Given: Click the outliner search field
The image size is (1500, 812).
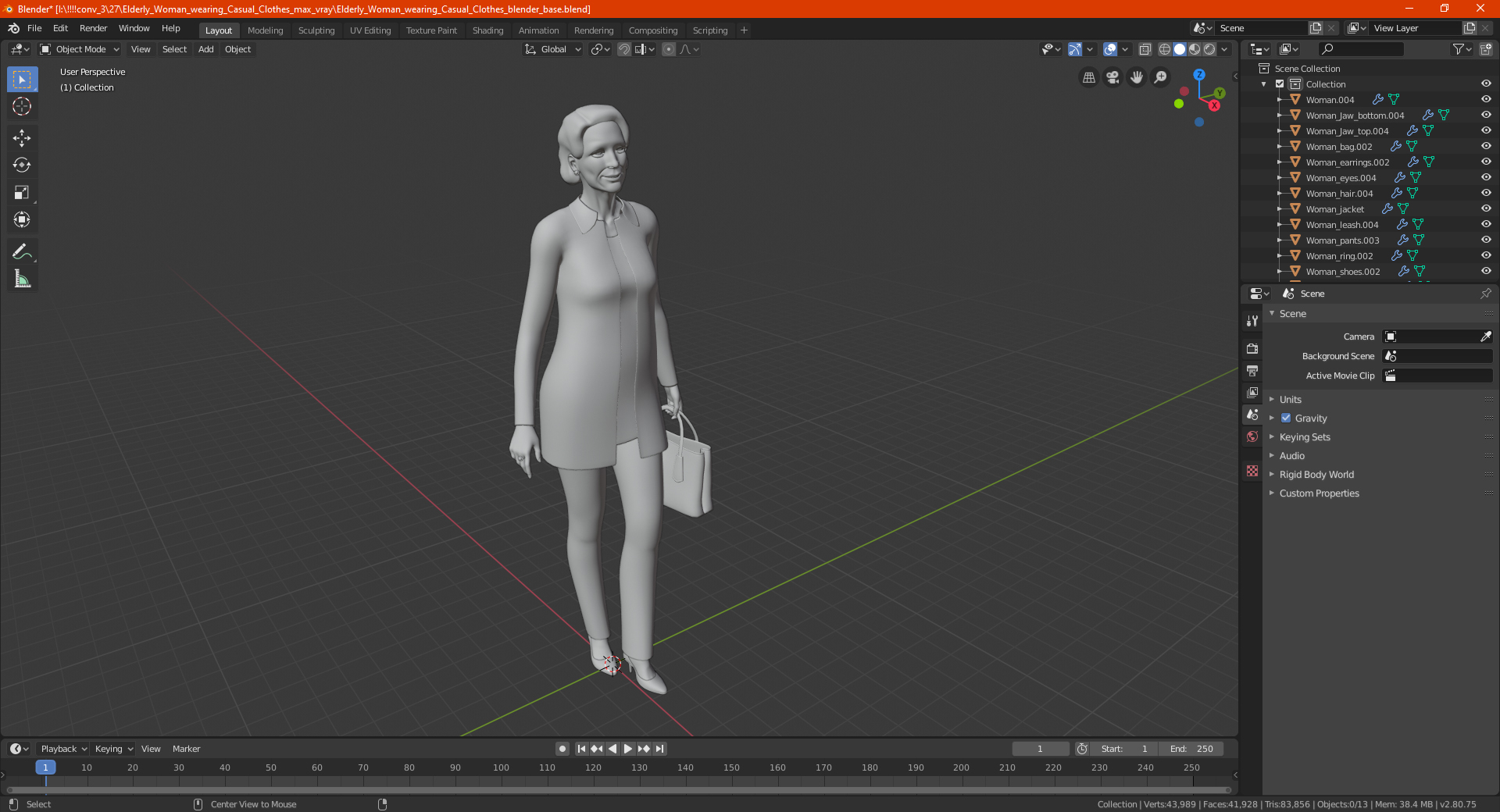Looking at the screenshot, I should [x=1360, y=49].
